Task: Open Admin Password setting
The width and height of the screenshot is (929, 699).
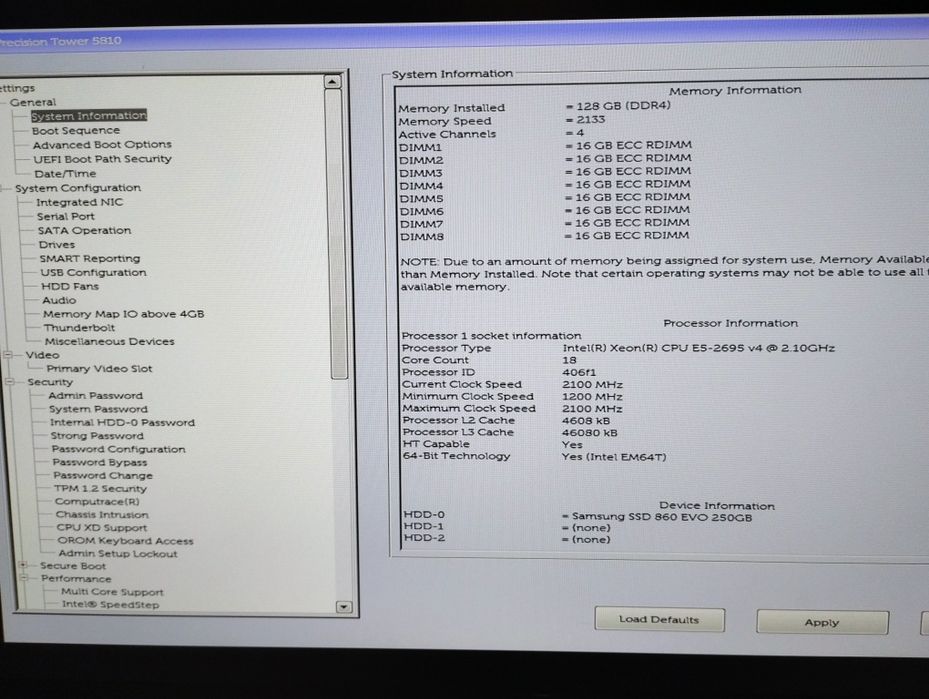Action: 95,396
